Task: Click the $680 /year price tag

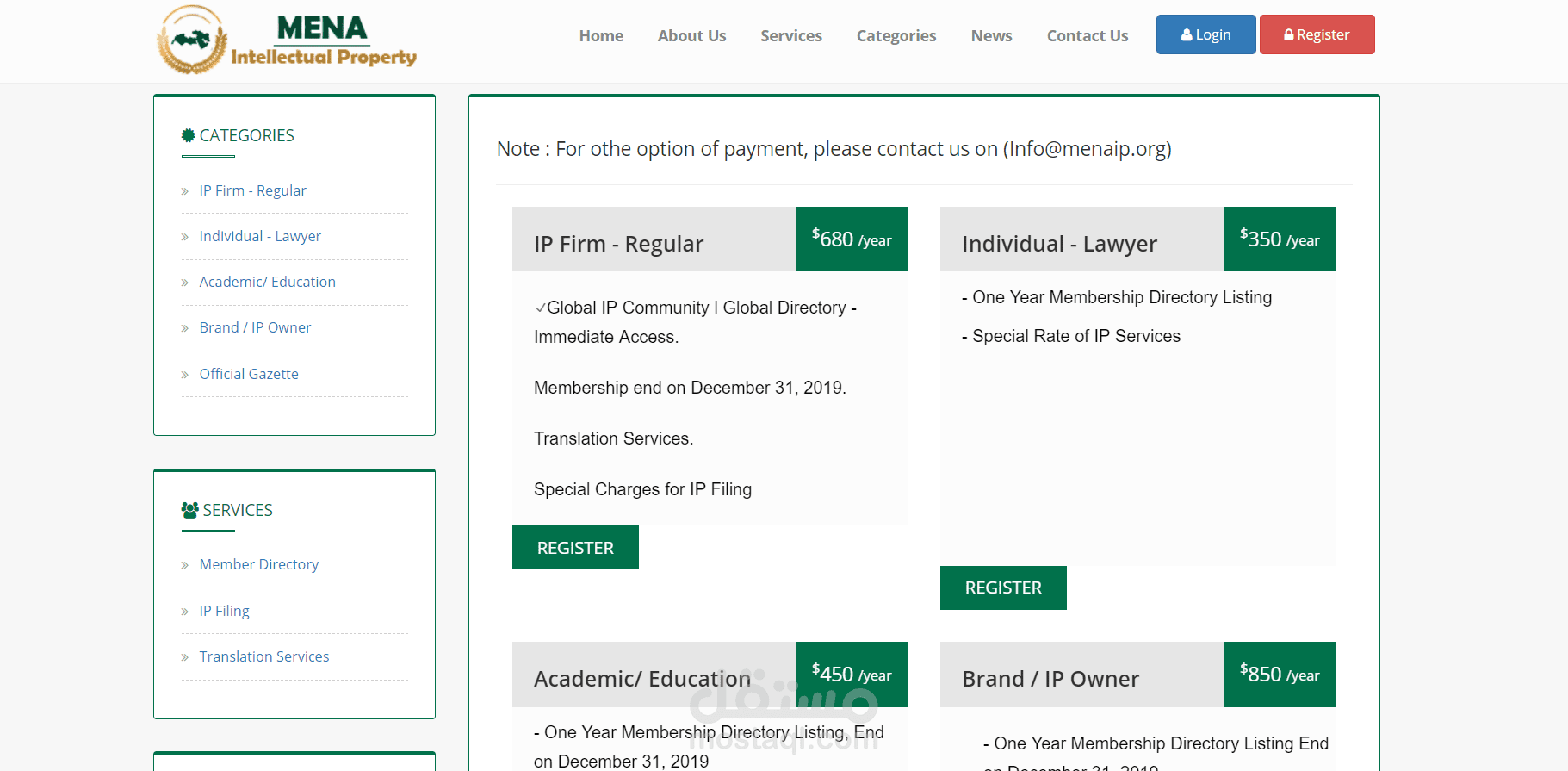Action: coord(852,239)
